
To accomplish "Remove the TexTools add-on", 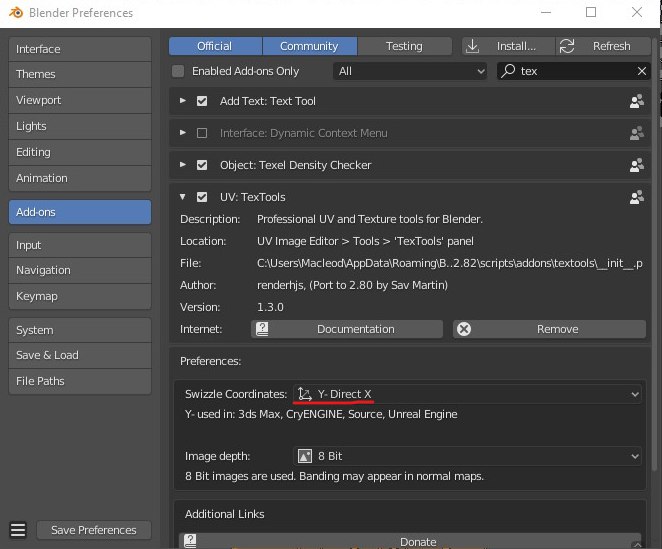I will [x=549, y=329].
